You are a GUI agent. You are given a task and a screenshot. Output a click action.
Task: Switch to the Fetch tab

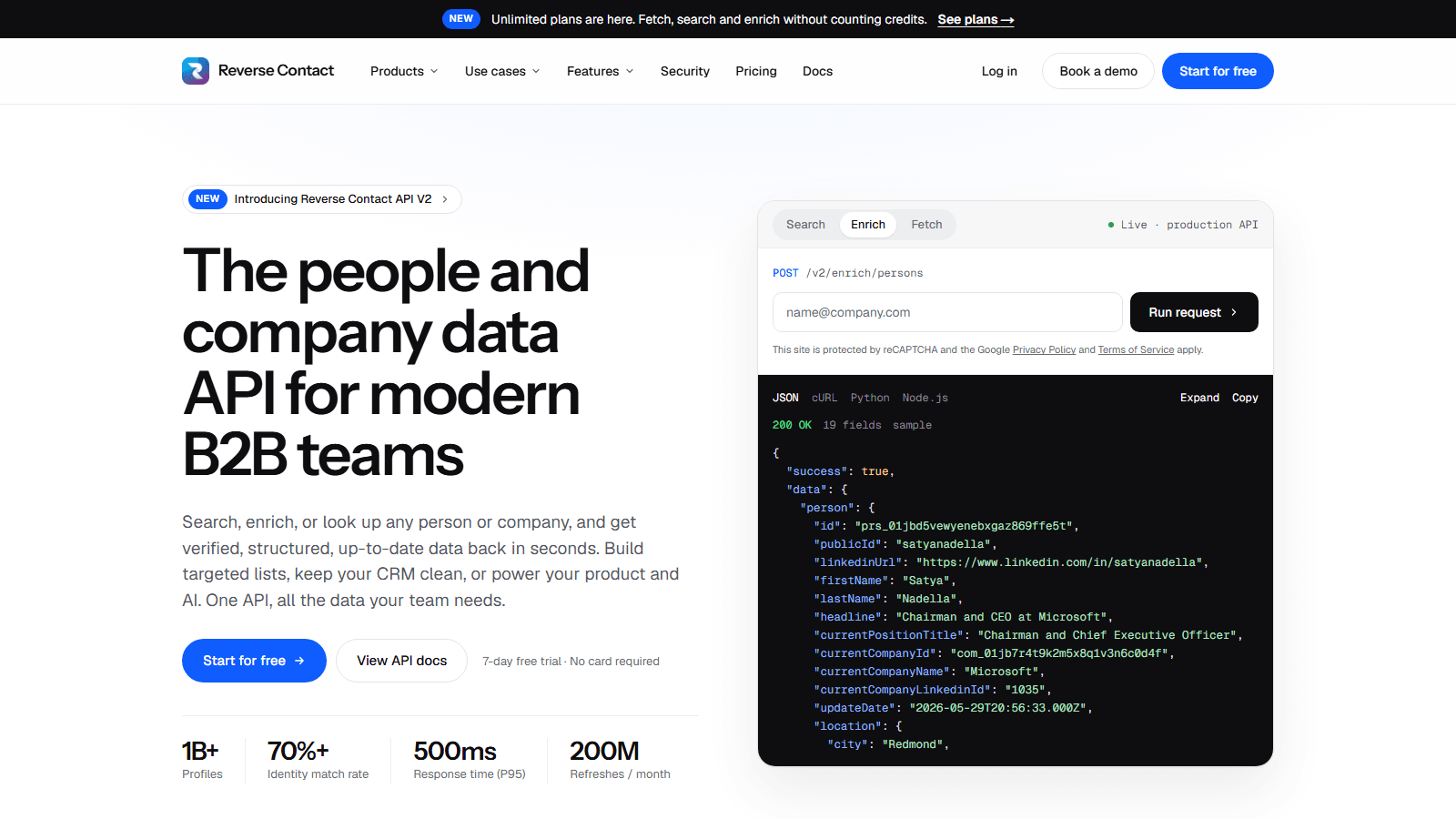(x=926, y=225)
